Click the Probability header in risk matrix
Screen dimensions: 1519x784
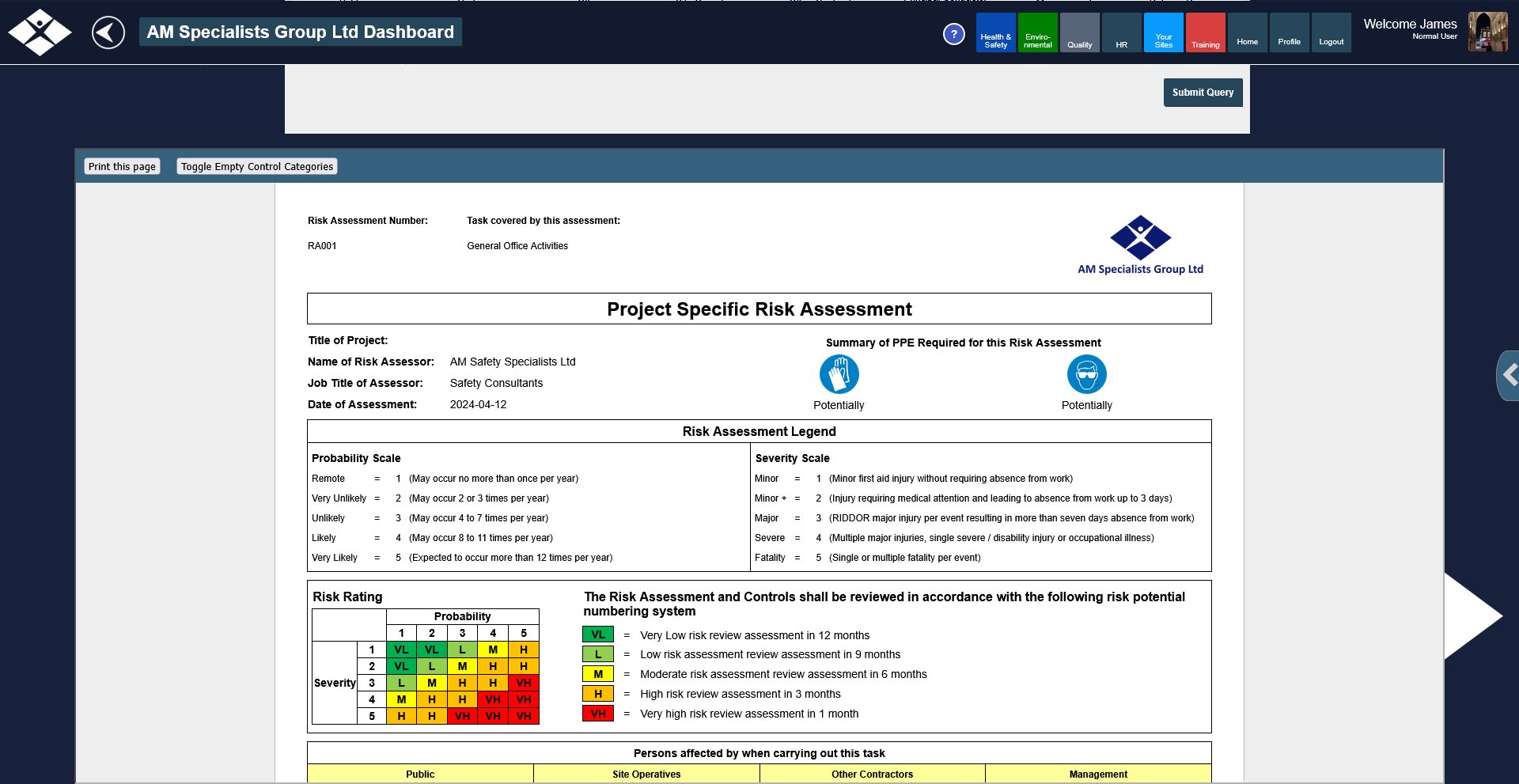tap(462, 616)
